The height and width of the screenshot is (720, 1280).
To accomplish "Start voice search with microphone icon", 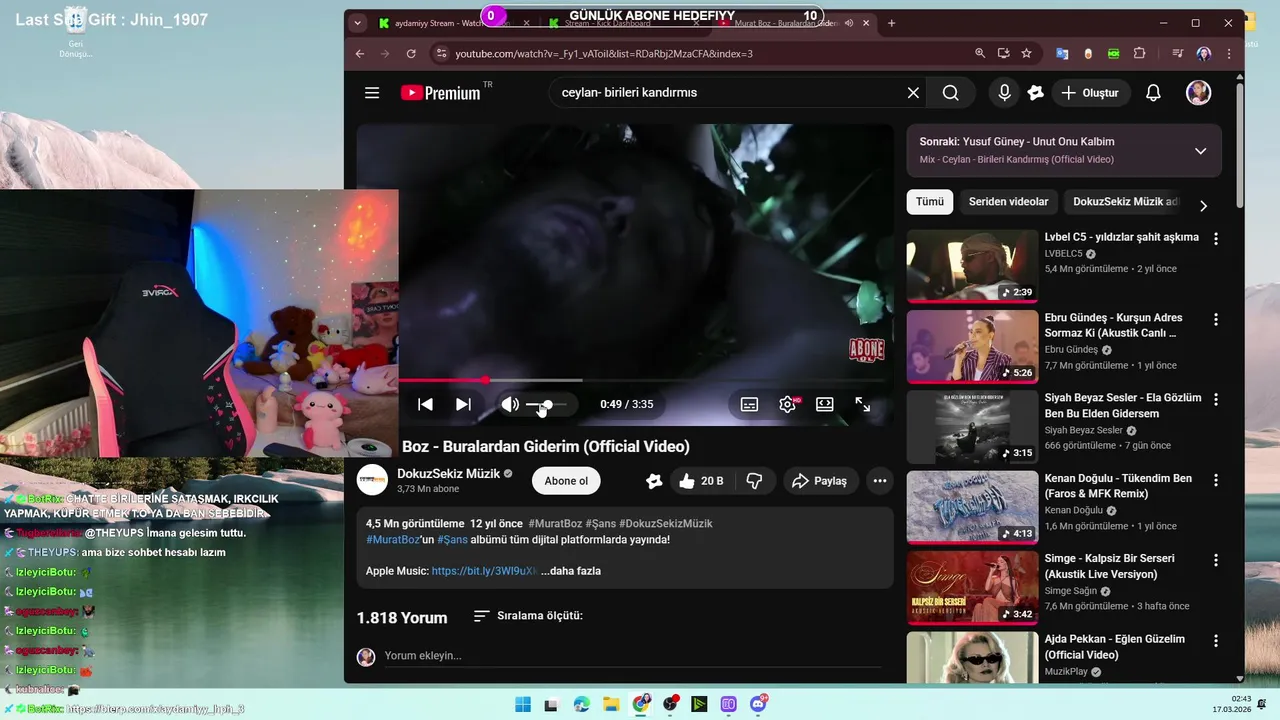I will (x=1004, y=93).
